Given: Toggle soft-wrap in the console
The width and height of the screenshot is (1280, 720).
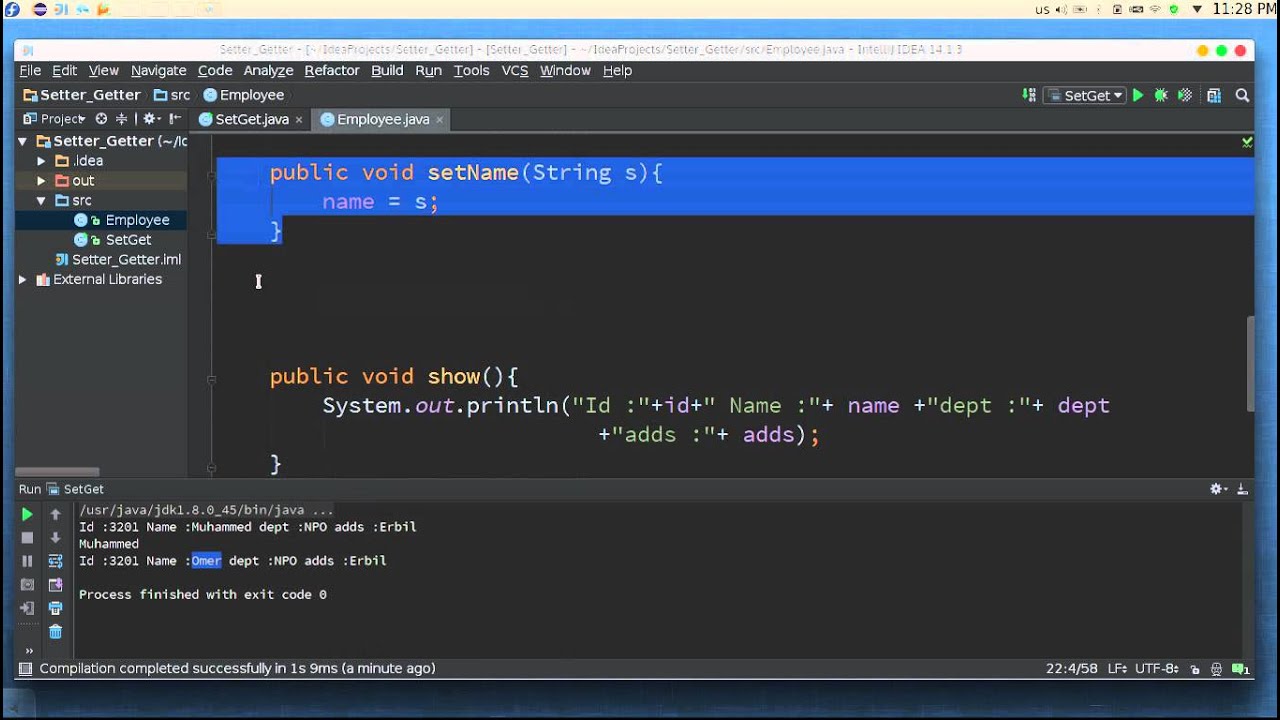Looking at the screenshot, I should 55,561.
